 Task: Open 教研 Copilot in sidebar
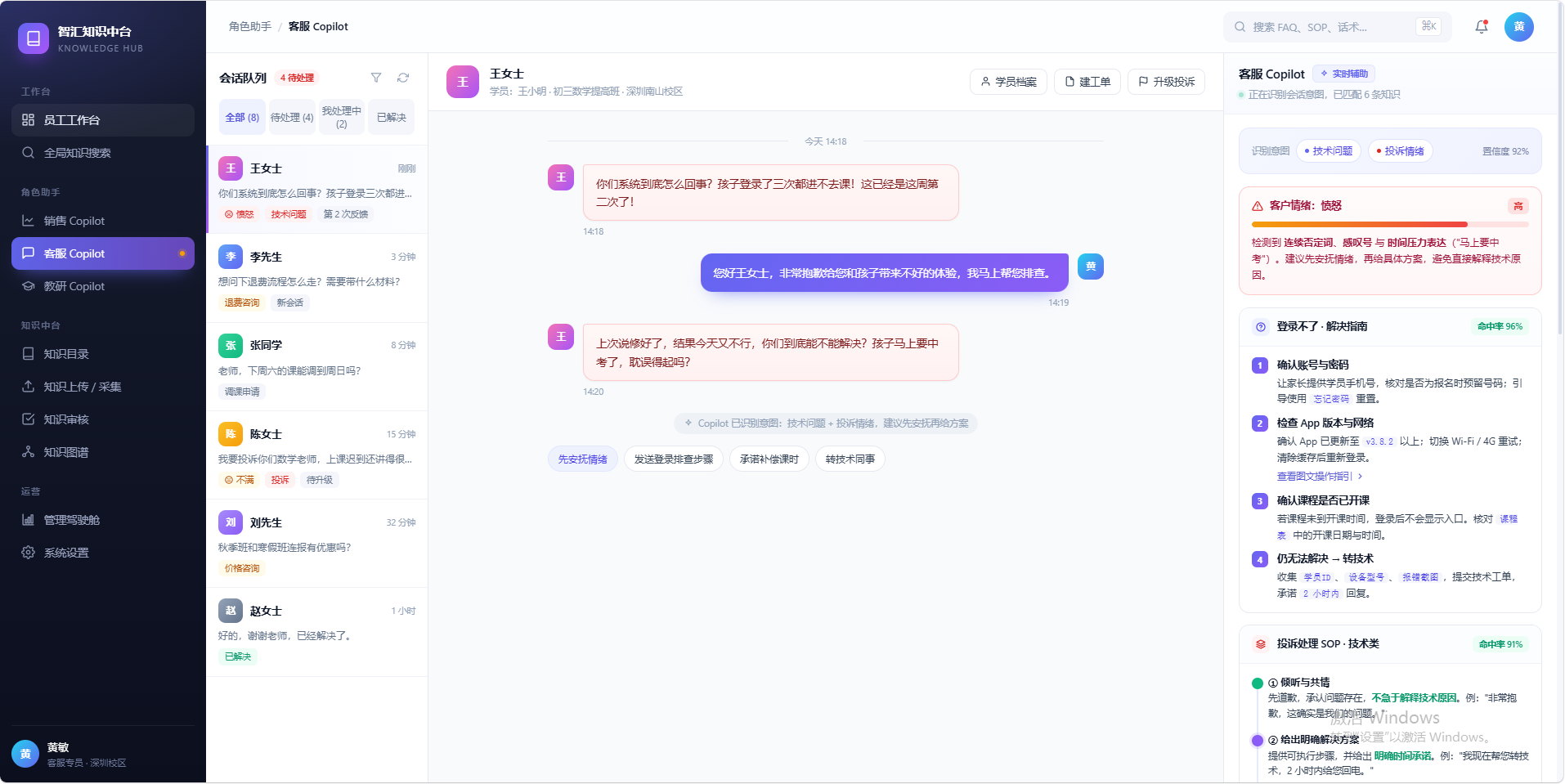click(103, 286)
